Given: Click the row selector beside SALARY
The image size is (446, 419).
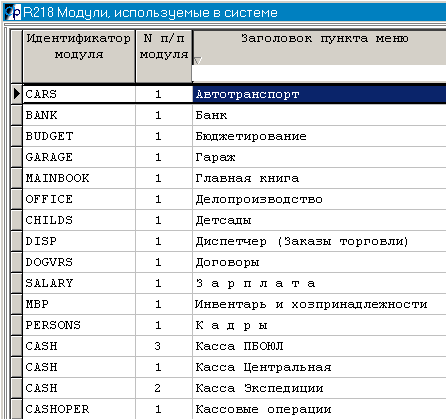Looking at the screenshot, I should click(17, 283).
